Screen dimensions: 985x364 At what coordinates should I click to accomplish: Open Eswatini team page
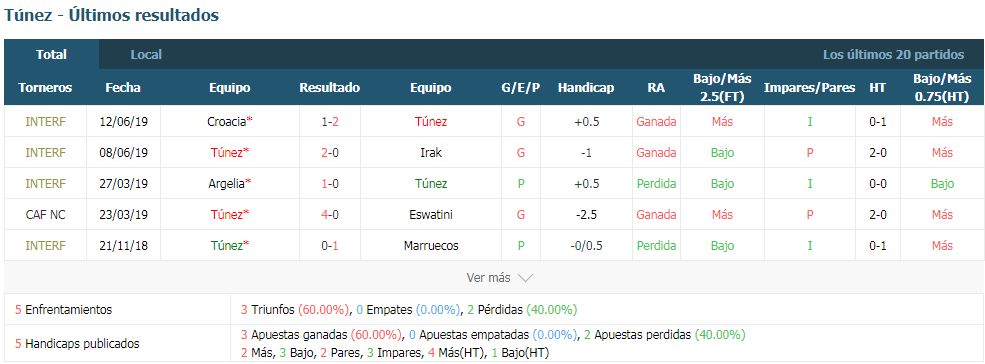click(431, 214)
